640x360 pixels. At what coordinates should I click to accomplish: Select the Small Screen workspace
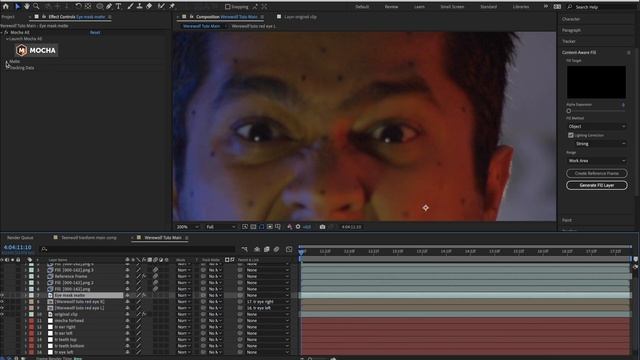point(452,7)
